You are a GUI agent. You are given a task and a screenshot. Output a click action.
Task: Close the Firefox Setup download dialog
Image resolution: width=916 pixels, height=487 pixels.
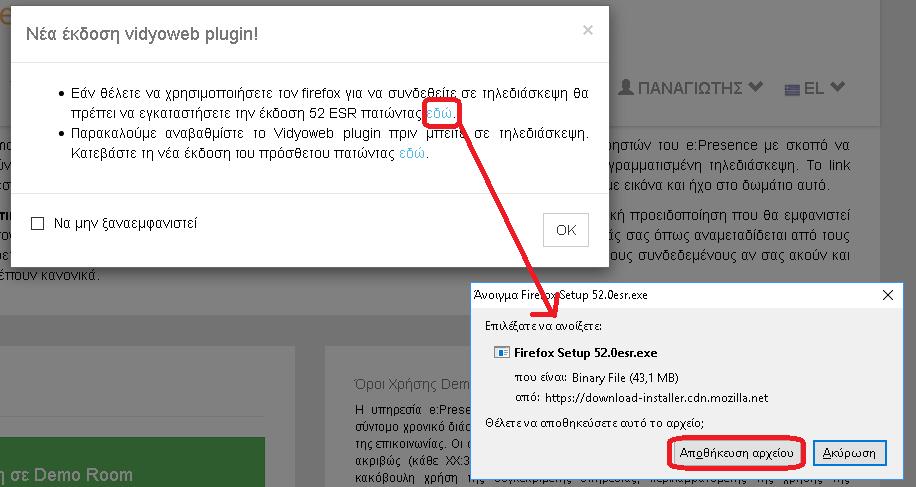click(887, 295)
